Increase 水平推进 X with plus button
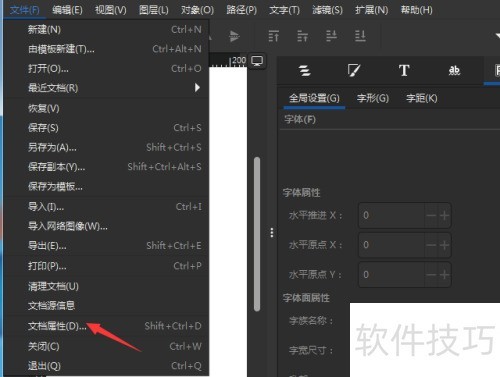Image resolution: width=500 pixels, height=377 pixels. (x=444, y=215)
